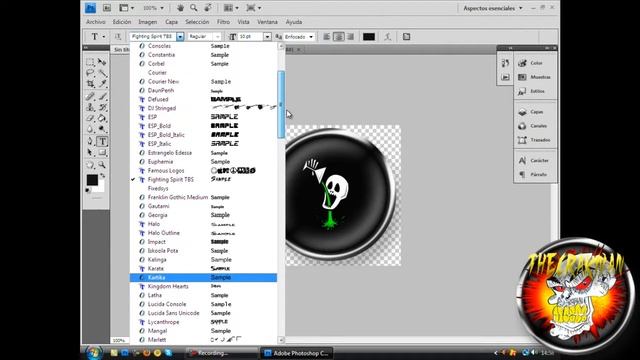Select the Eyedropper tool

[x=102, y=84]
